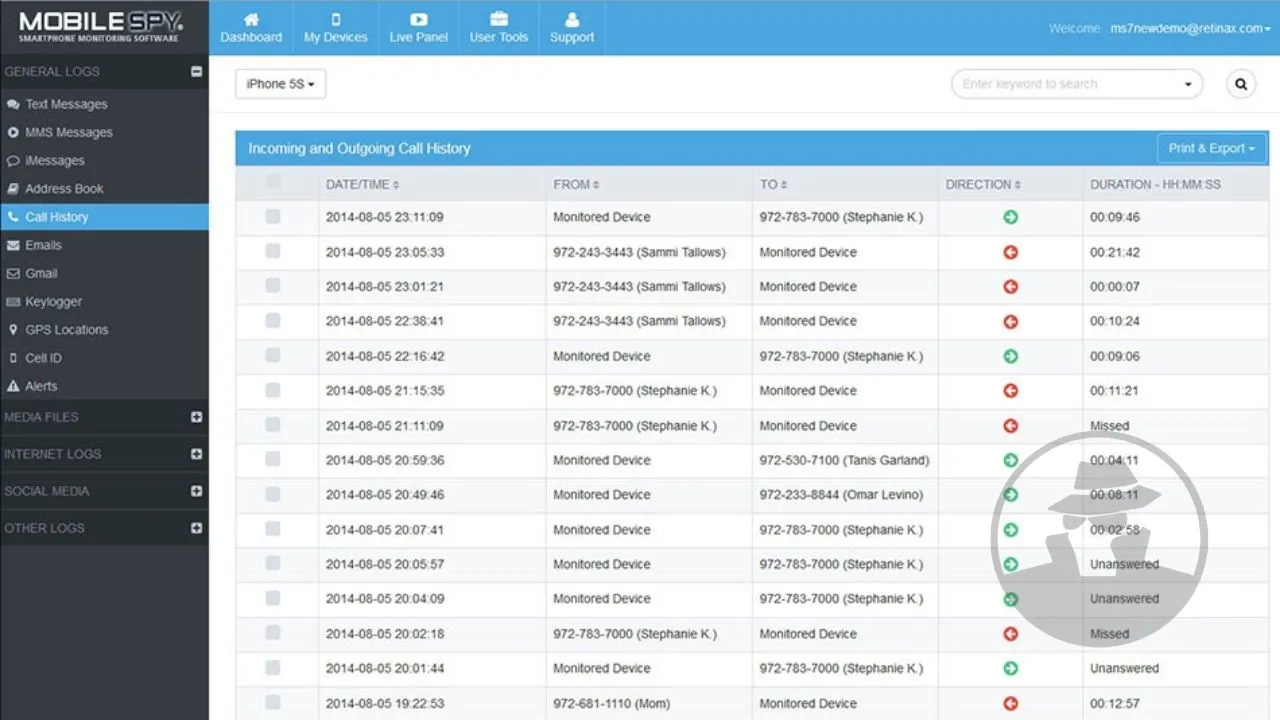
Task: Click incoming arrow icon on 22:38:41 row
Action: coord(1010,321)
